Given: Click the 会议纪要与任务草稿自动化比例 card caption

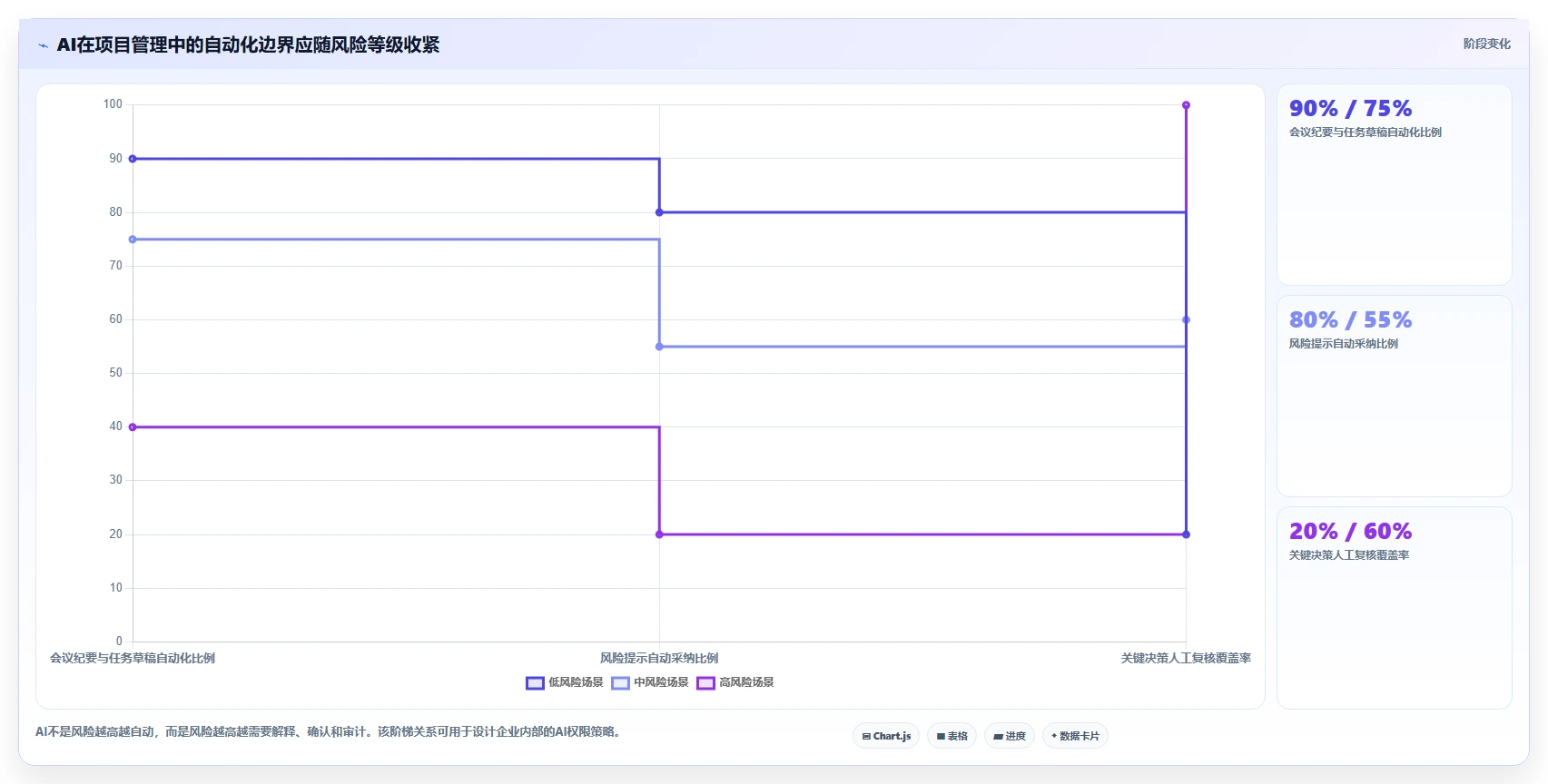Looking at the screenshot, I should 1366,132.
